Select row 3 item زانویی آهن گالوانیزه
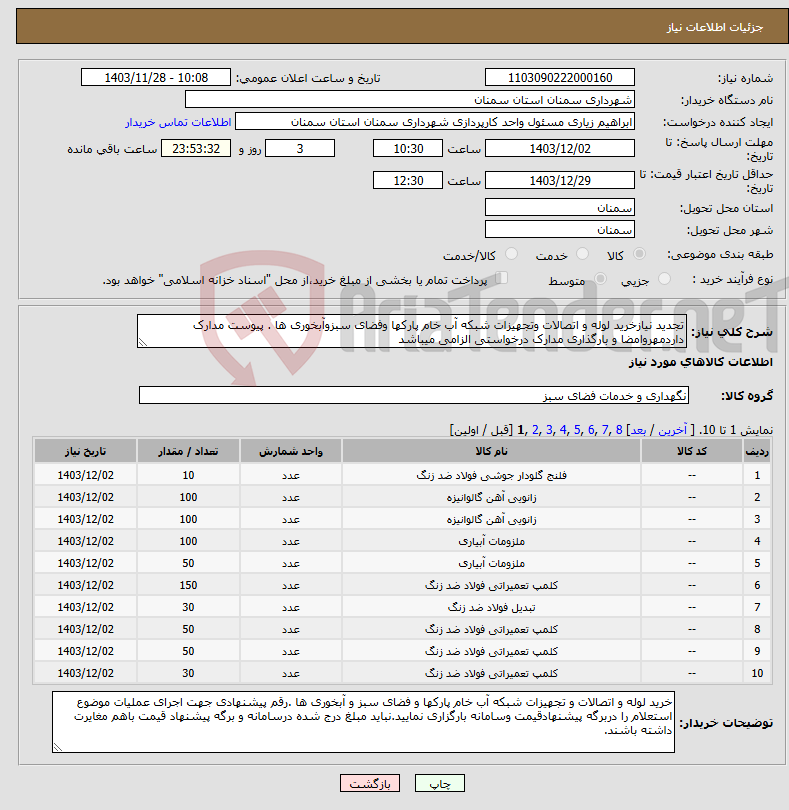The image size is (789, 810). 491,519
